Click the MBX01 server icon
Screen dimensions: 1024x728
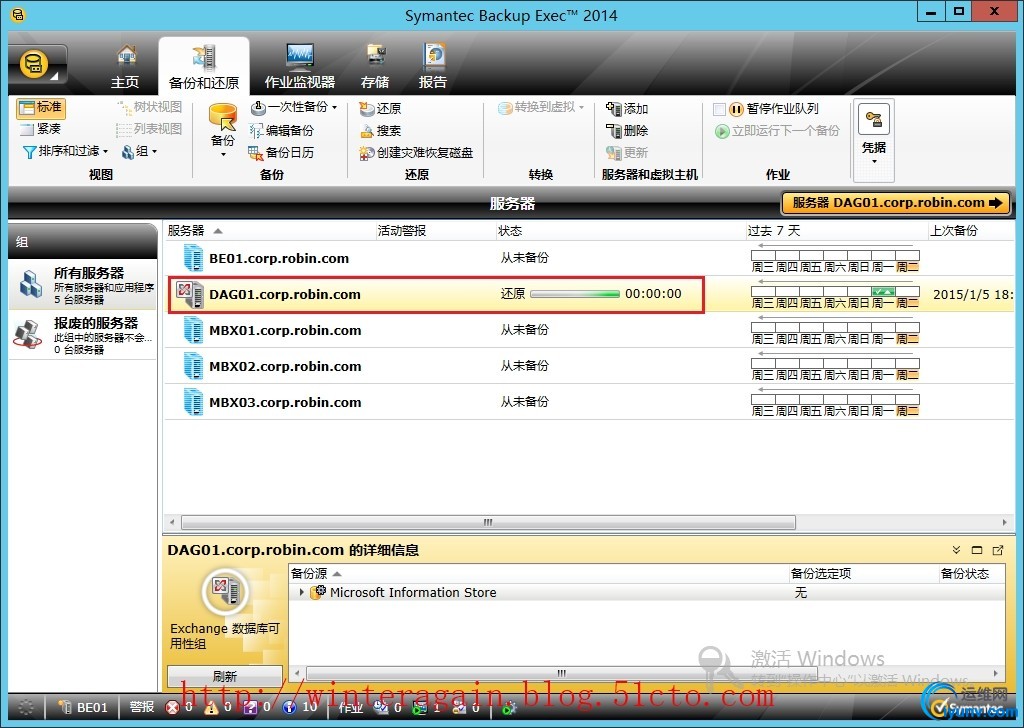coord(193,329)
